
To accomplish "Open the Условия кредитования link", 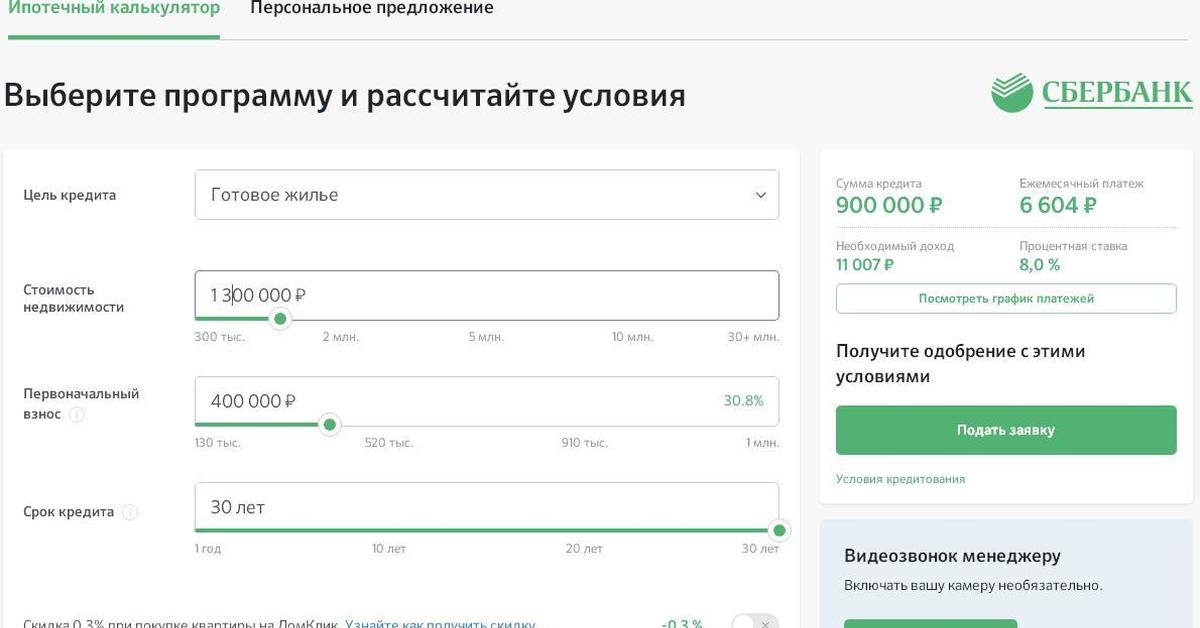I will point(900,479).
